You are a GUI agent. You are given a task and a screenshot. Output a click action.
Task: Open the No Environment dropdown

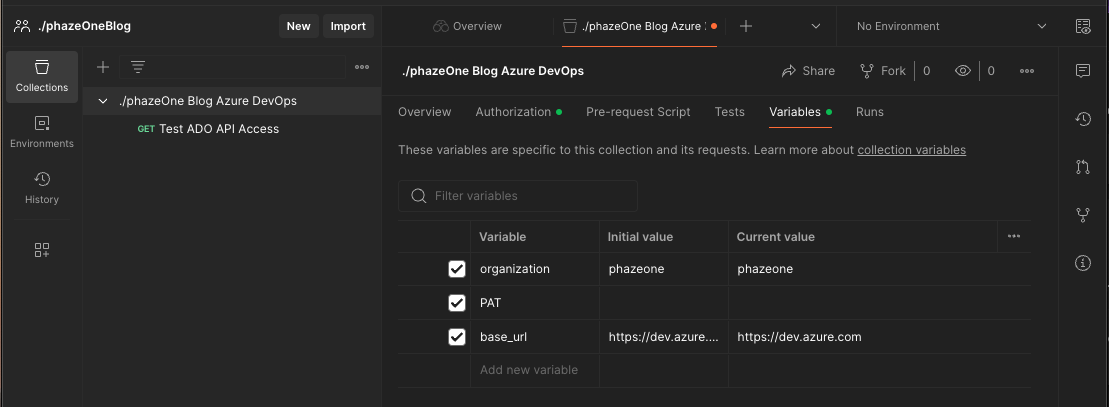951,26
